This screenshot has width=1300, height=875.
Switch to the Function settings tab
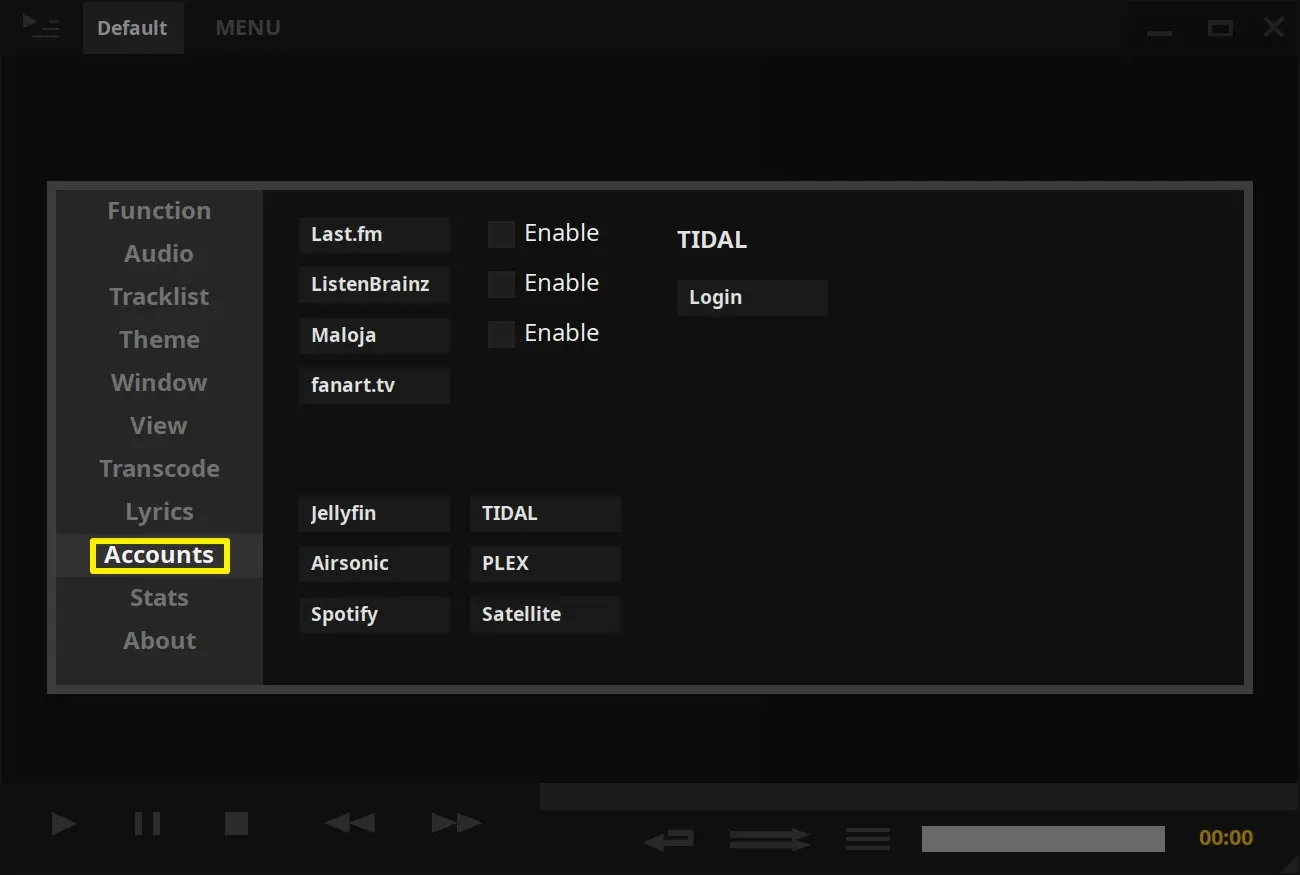[159, 211]
